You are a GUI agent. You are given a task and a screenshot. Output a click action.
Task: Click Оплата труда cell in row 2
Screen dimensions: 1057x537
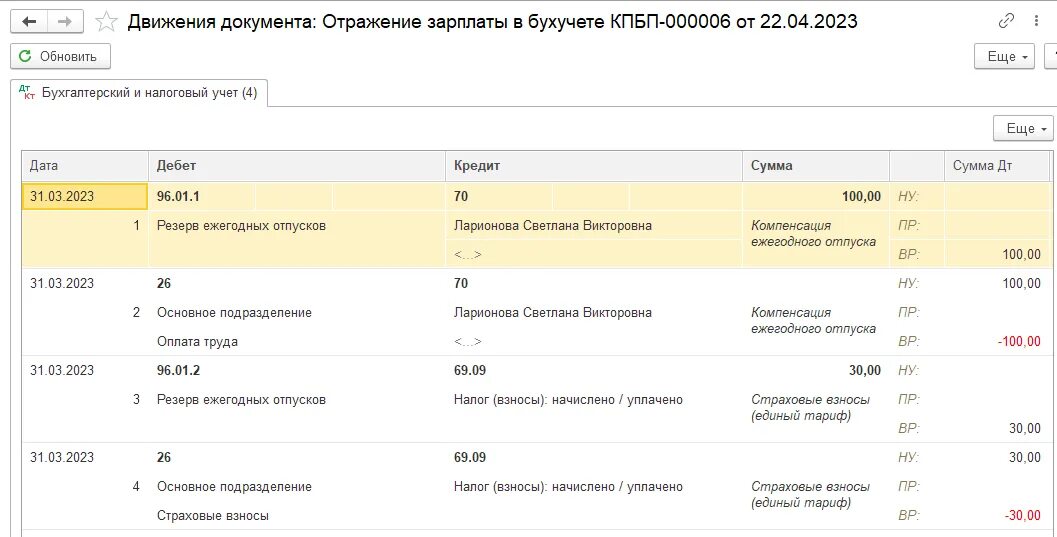point(197,341)
